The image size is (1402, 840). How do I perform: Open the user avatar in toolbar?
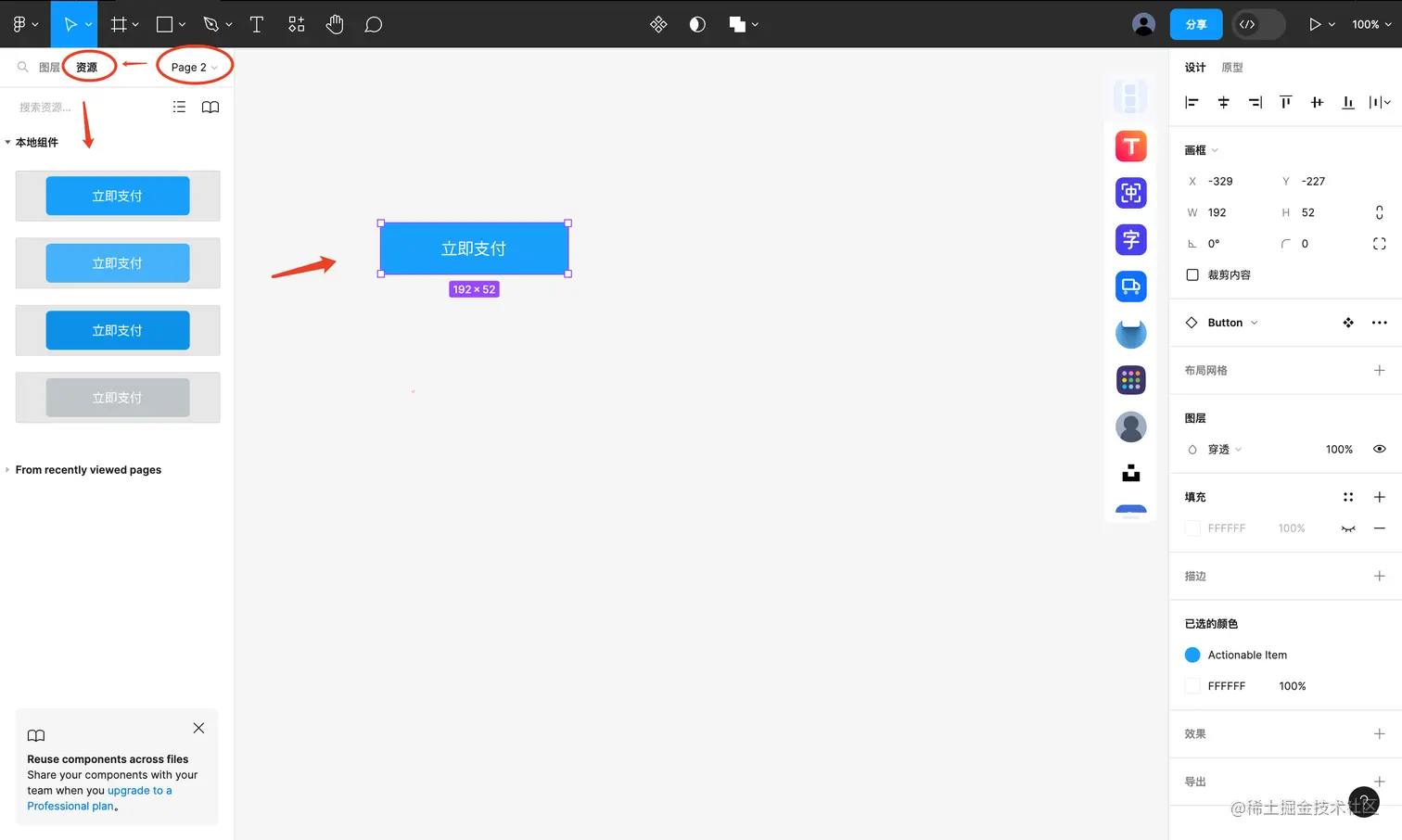point(1144,25)
